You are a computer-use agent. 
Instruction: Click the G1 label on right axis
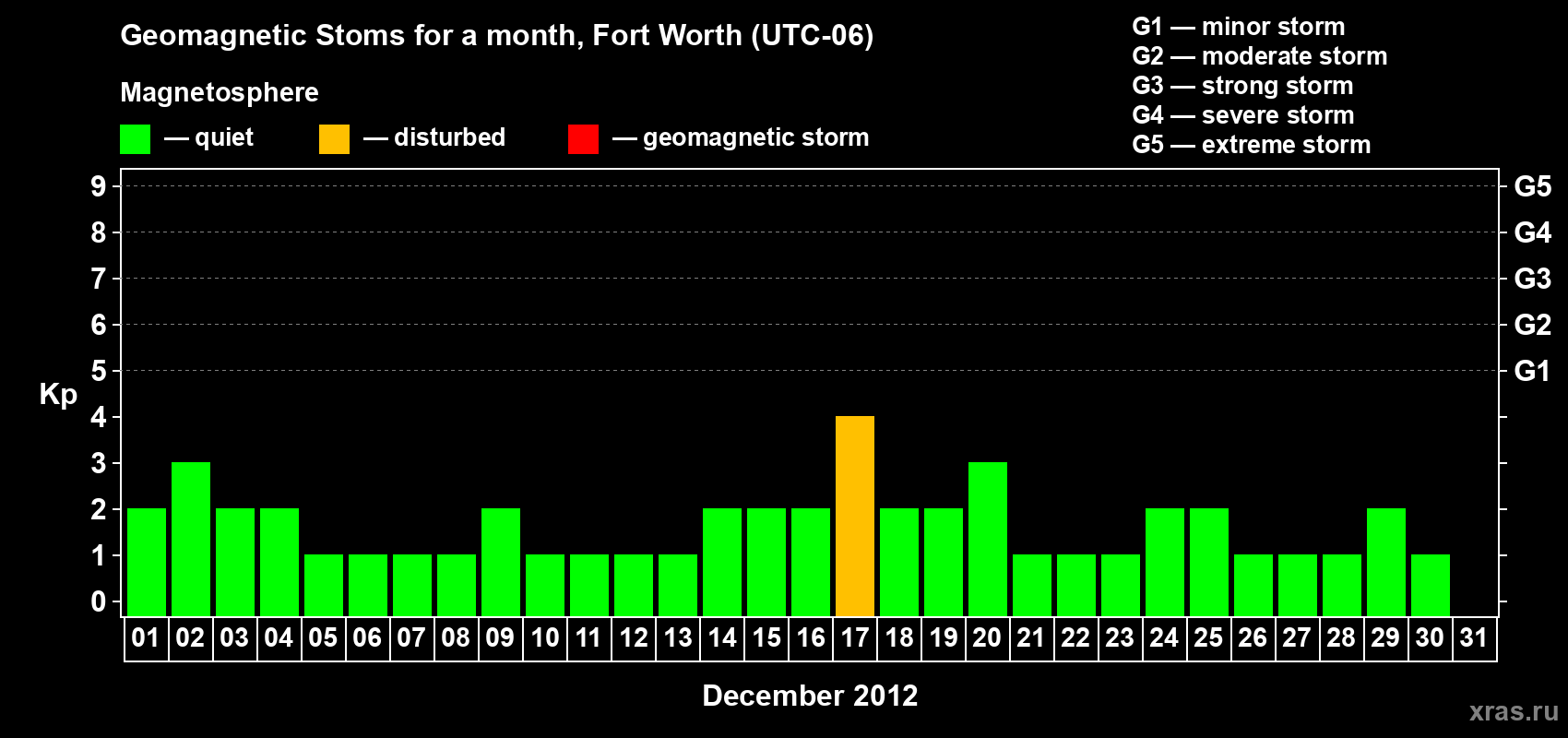point(1533,371)
